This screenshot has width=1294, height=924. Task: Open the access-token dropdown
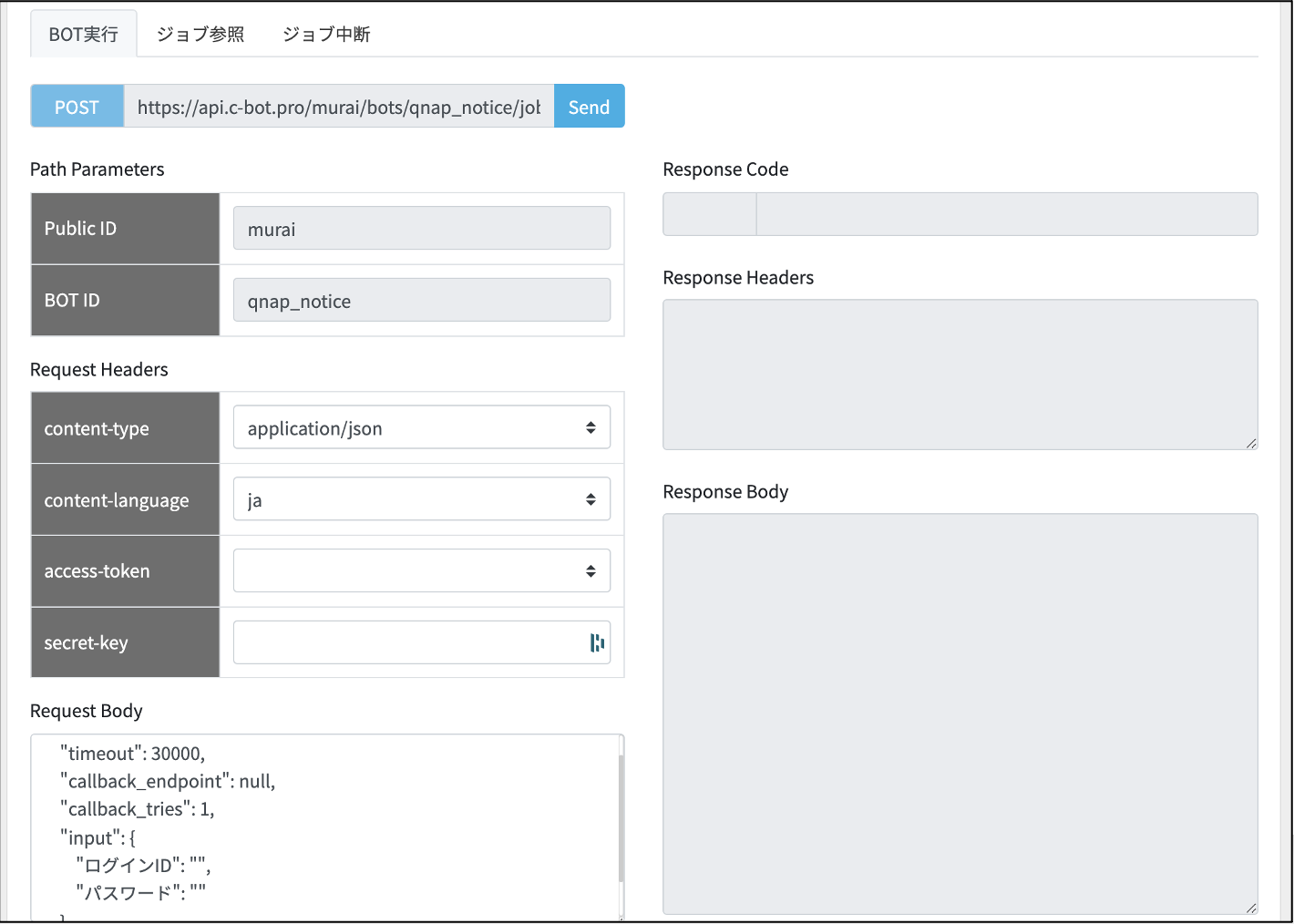click(x=422, y=570)
